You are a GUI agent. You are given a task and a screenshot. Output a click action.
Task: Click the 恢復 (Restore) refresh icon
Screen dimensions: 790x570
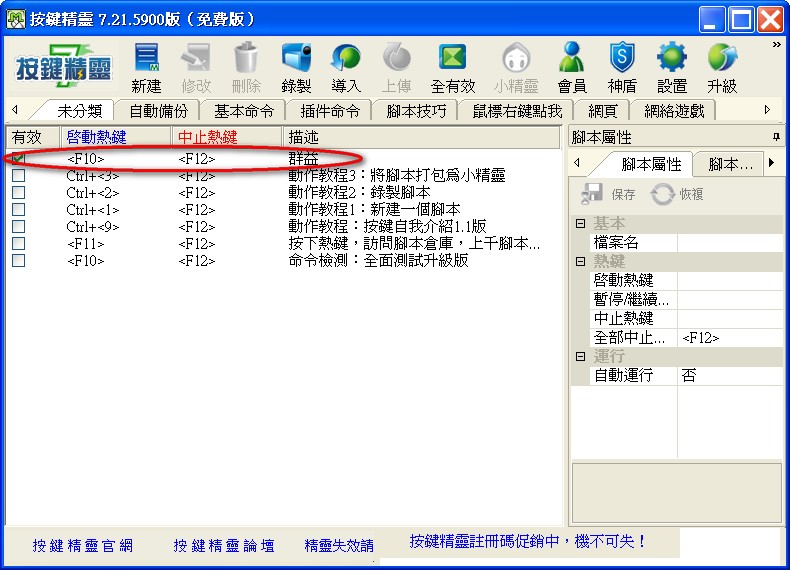point(662,194)
